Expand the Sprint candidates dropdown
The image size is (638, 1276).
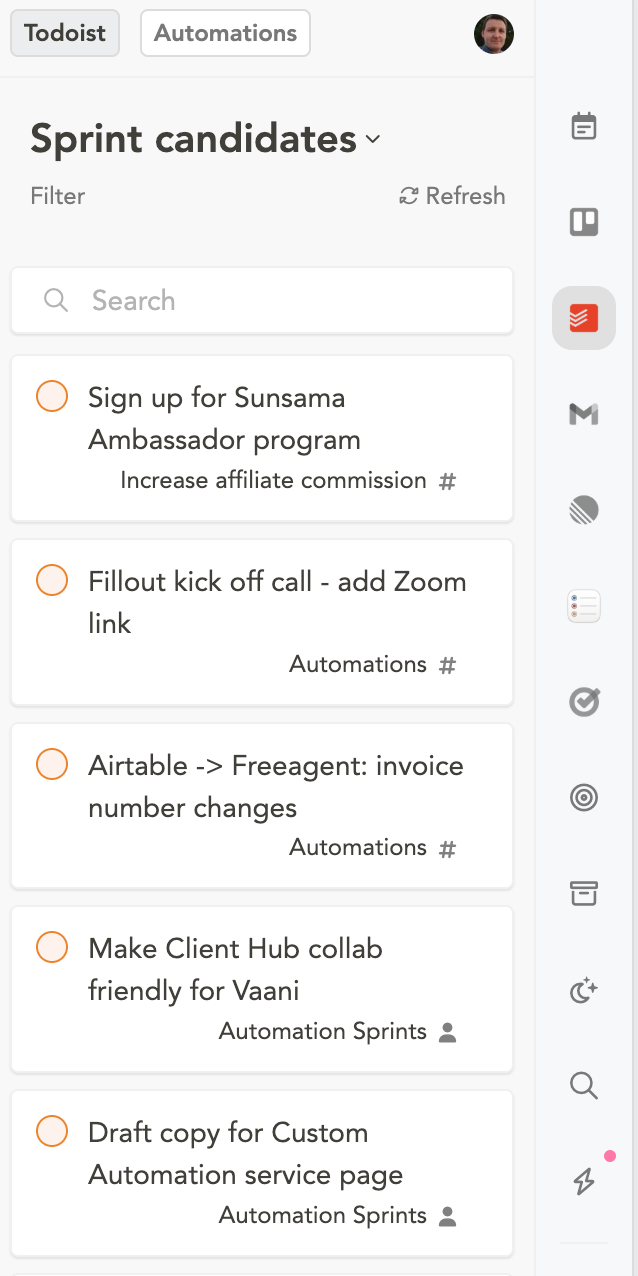(373, 139)
